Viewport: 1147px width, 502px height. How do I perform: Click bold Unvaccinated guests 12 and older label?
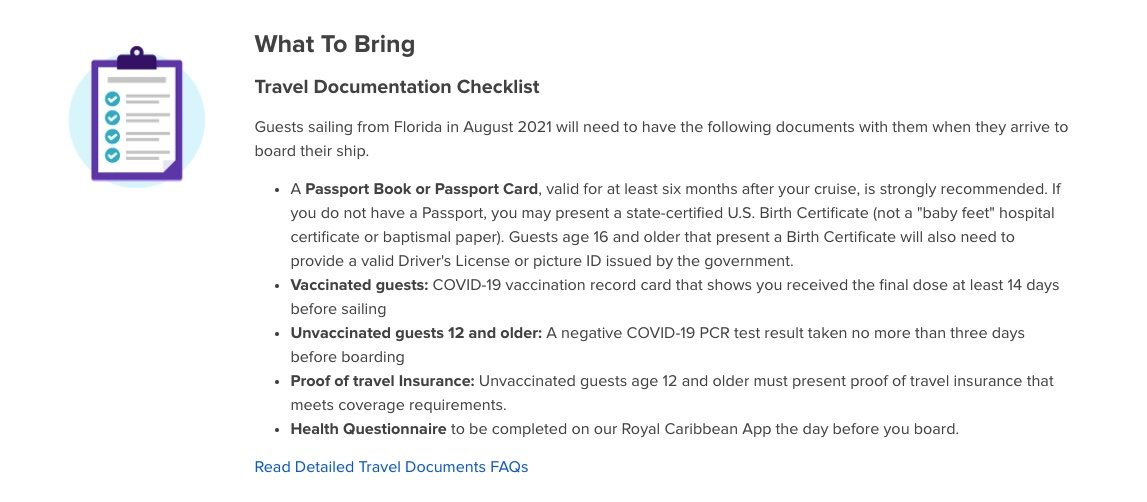coord(416,333)
